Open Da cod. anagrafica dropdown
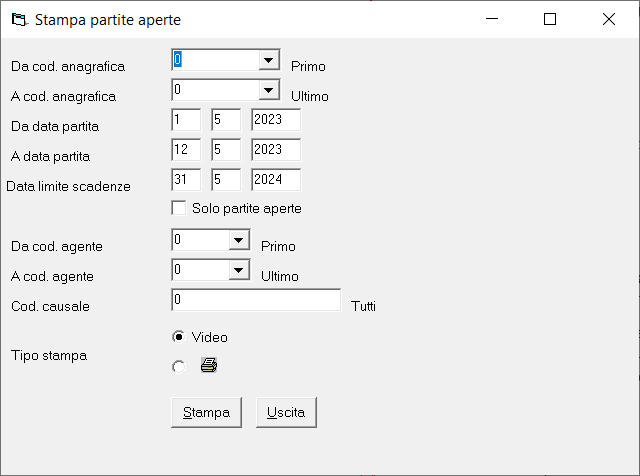Image resolution: width=640 pixels, height=476 pixels. click(269, 60)
